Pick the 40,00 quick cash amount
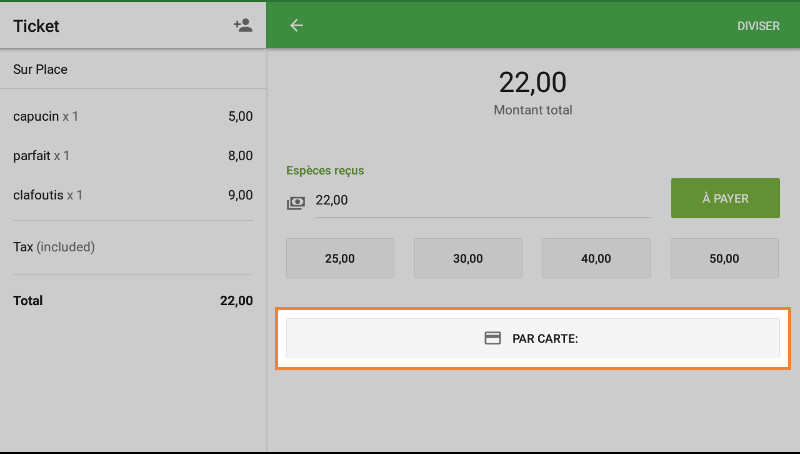The image size is (800, 454). [x=596, y=258]
